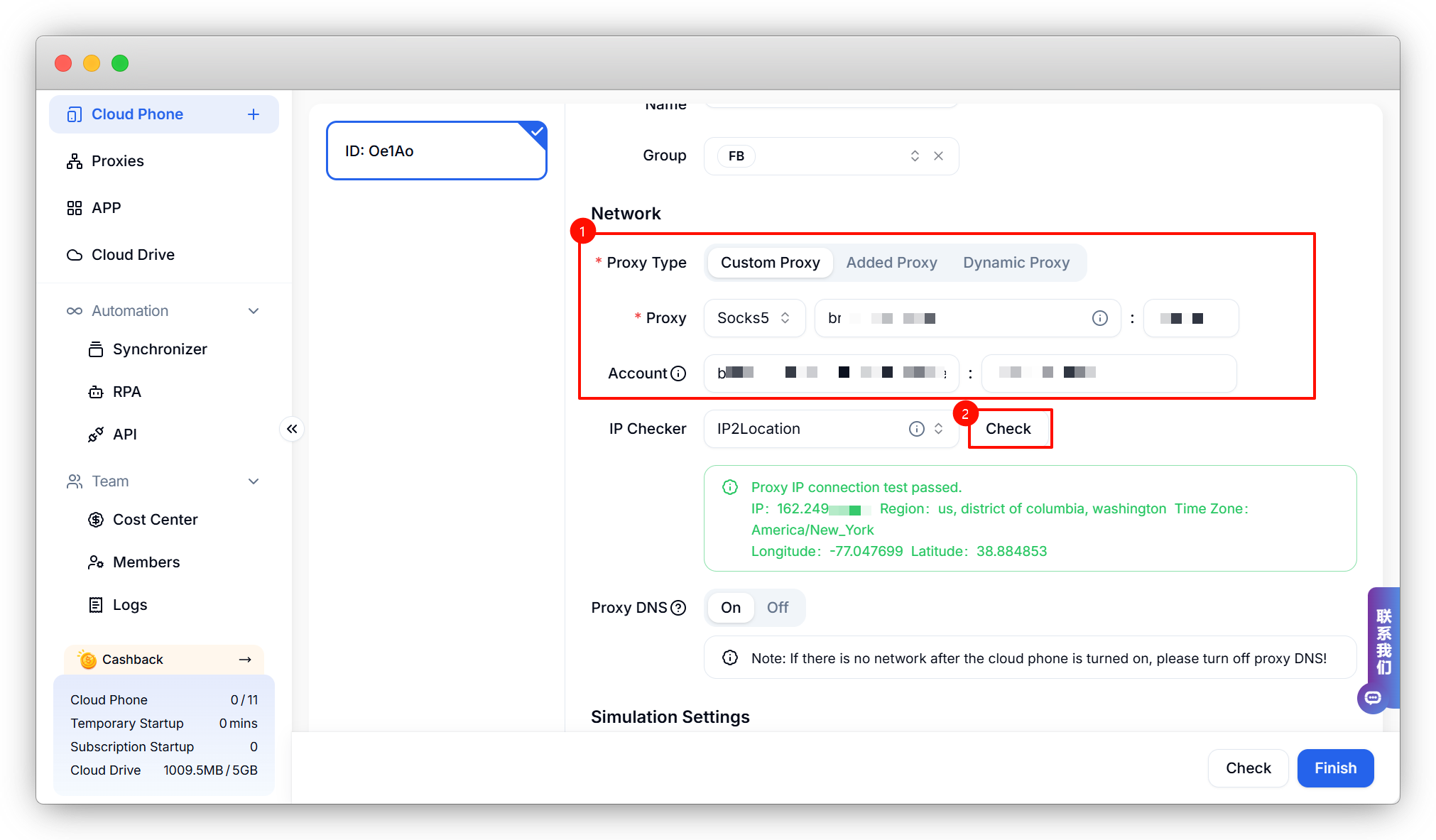Click the Account info icon
The height and width of the screenshot is (840, 1436).
[678, 373]
